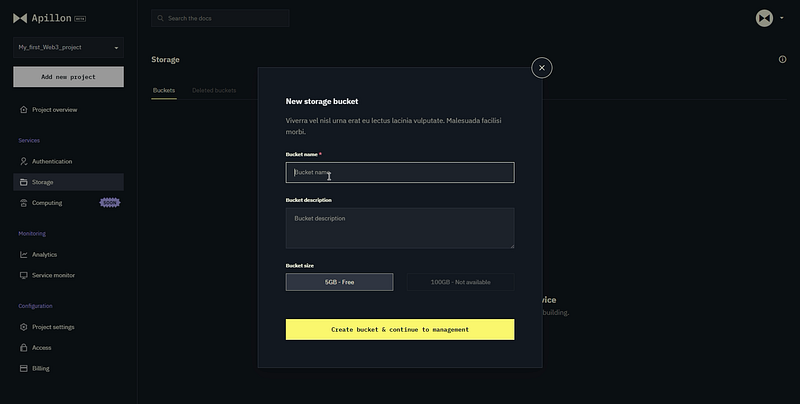The image size is (800, 404).
Task: Click the Add new project button
Action: click(68, 77)
